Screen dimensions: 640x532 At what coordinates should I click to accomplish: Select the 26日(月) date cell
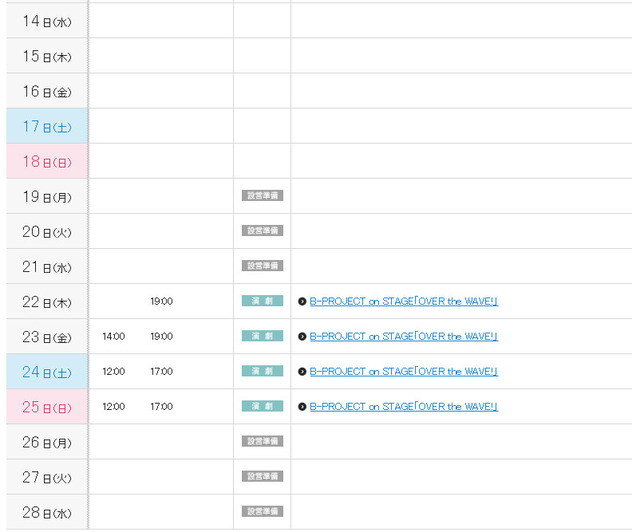(x=47, y=442)
